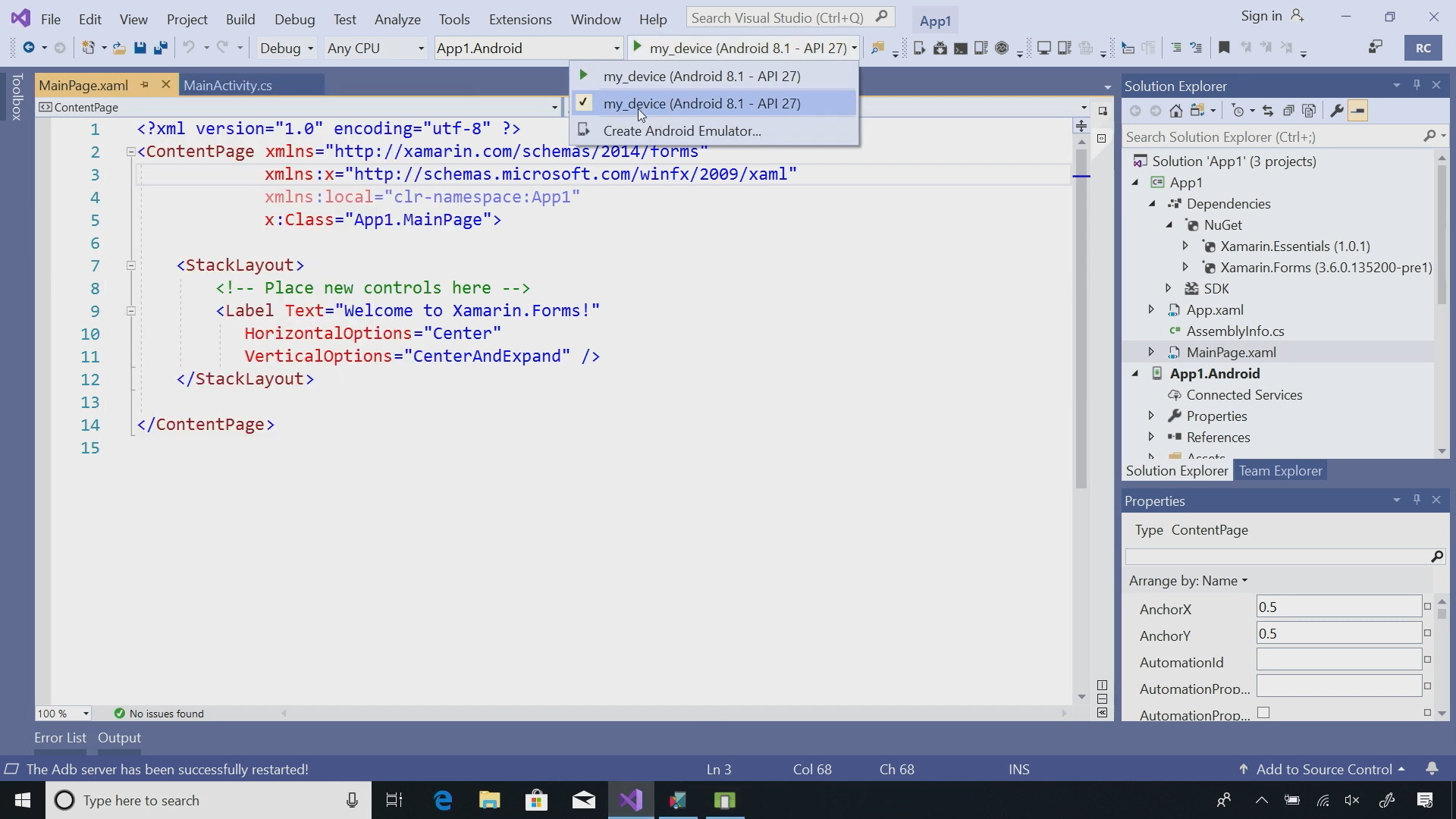Screen dimensions: 1456x819
Task: Toggle the AutomationProperties checkbox in Properties
Action: pos(1263,713)
